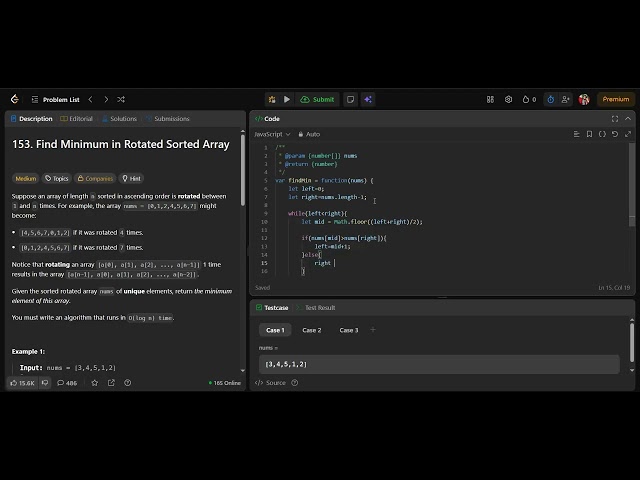The width and height of the screenshot is (640, 480).
Task: Click the Medium difficulty tag
Action: click(x=26, y=178)
